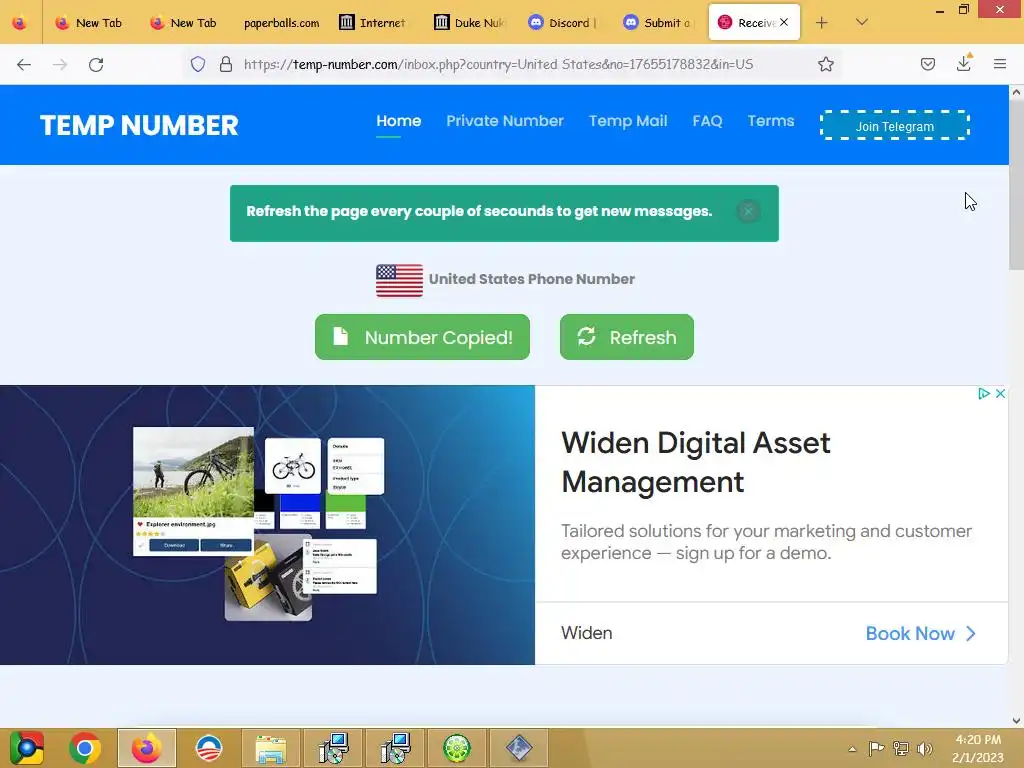Image resolution: width=1024 pixels, height=768 pixels.
Task: Show site security lock information
Action: point(226,64)
